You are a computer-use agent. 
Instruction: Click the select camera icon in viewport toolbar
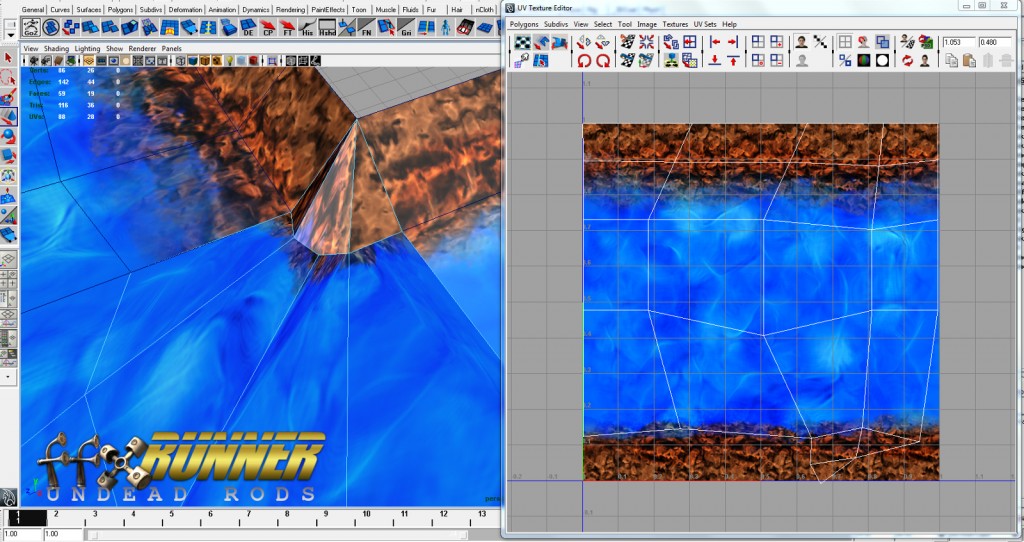pos(34,61)
